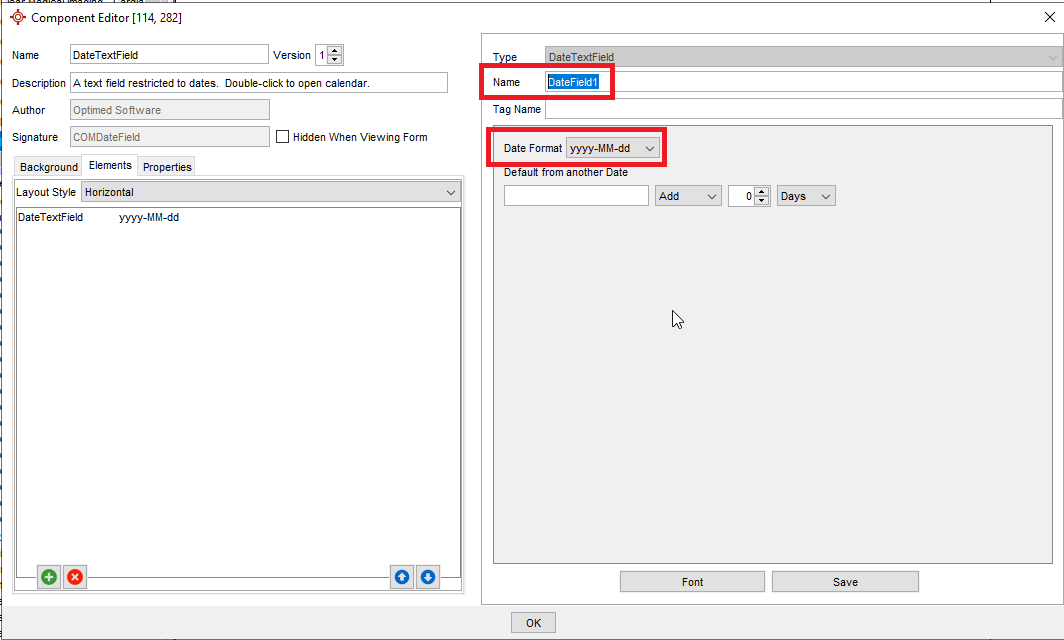
Task: Click the Tag Name input field
Action: coord(803,109)
